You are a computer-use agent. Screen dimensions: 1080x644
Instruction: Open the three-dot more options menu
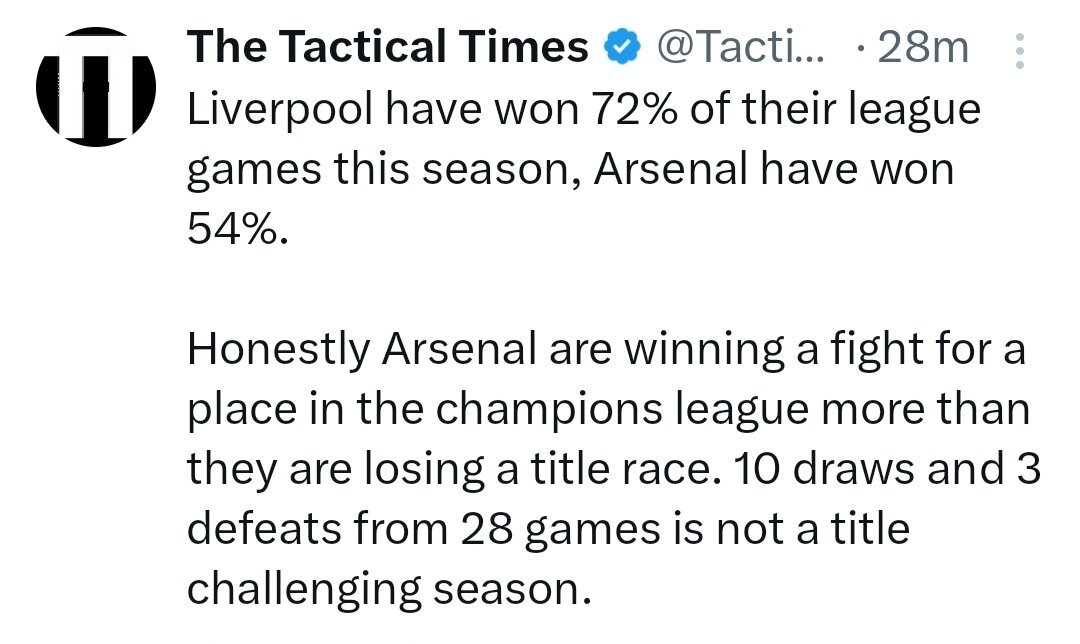tap(1019, 50)
